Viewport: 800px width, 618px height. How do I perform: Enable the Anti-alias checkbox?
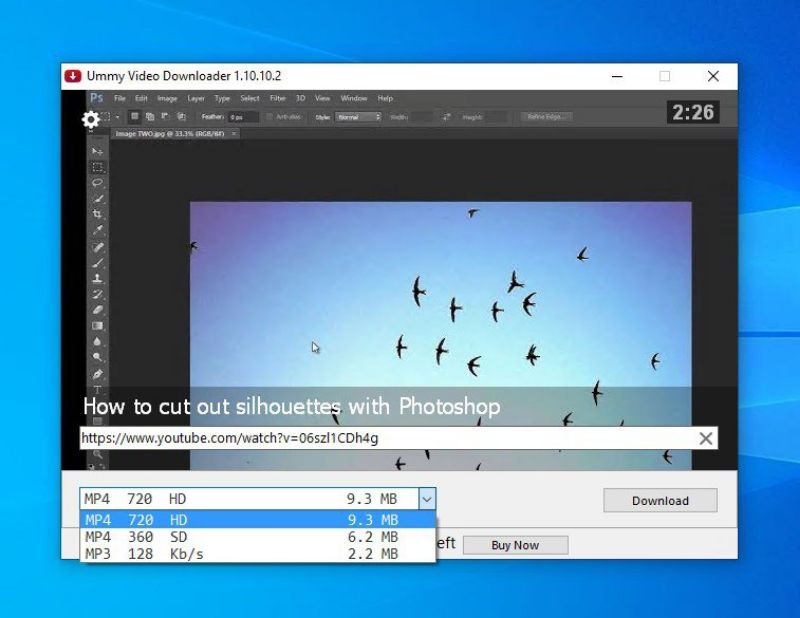point(268,116)
